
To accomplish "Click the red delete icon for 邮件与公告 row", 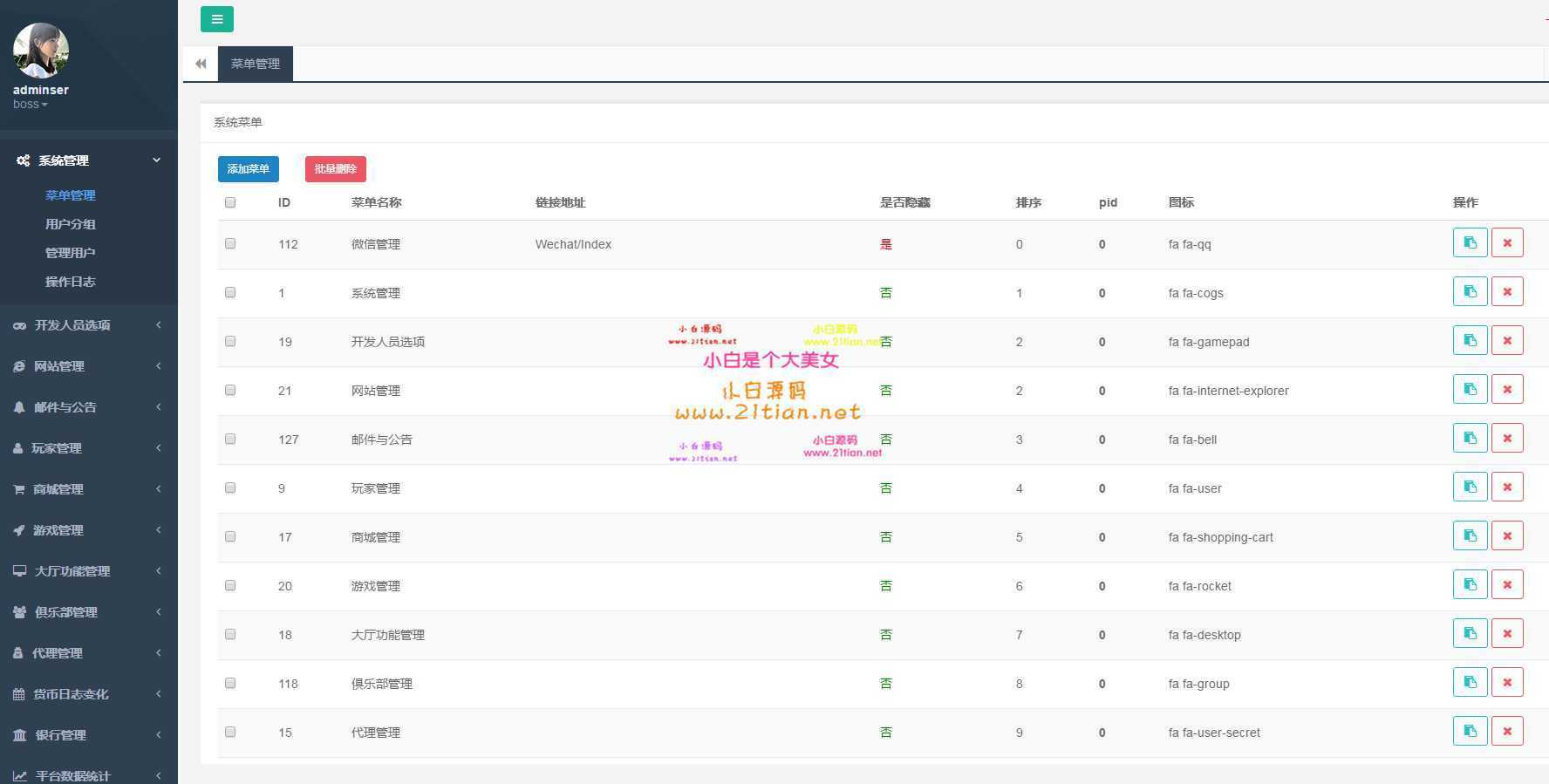I will click(1506, 438).
